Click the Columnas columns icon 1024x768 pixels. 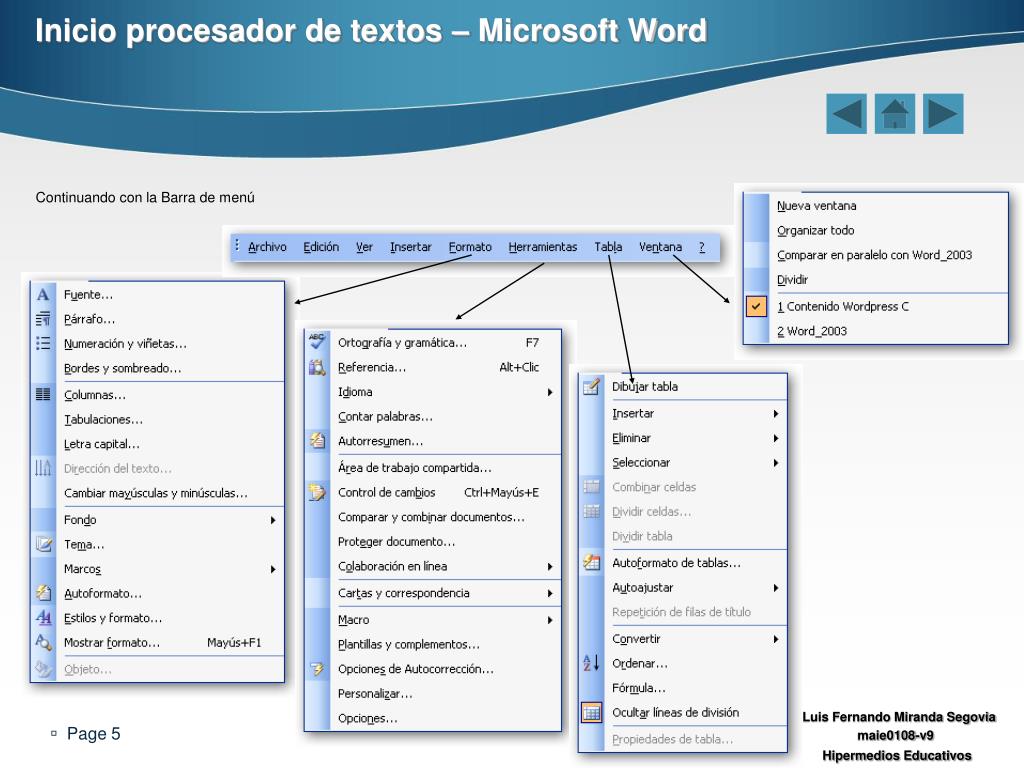point(43,394)
